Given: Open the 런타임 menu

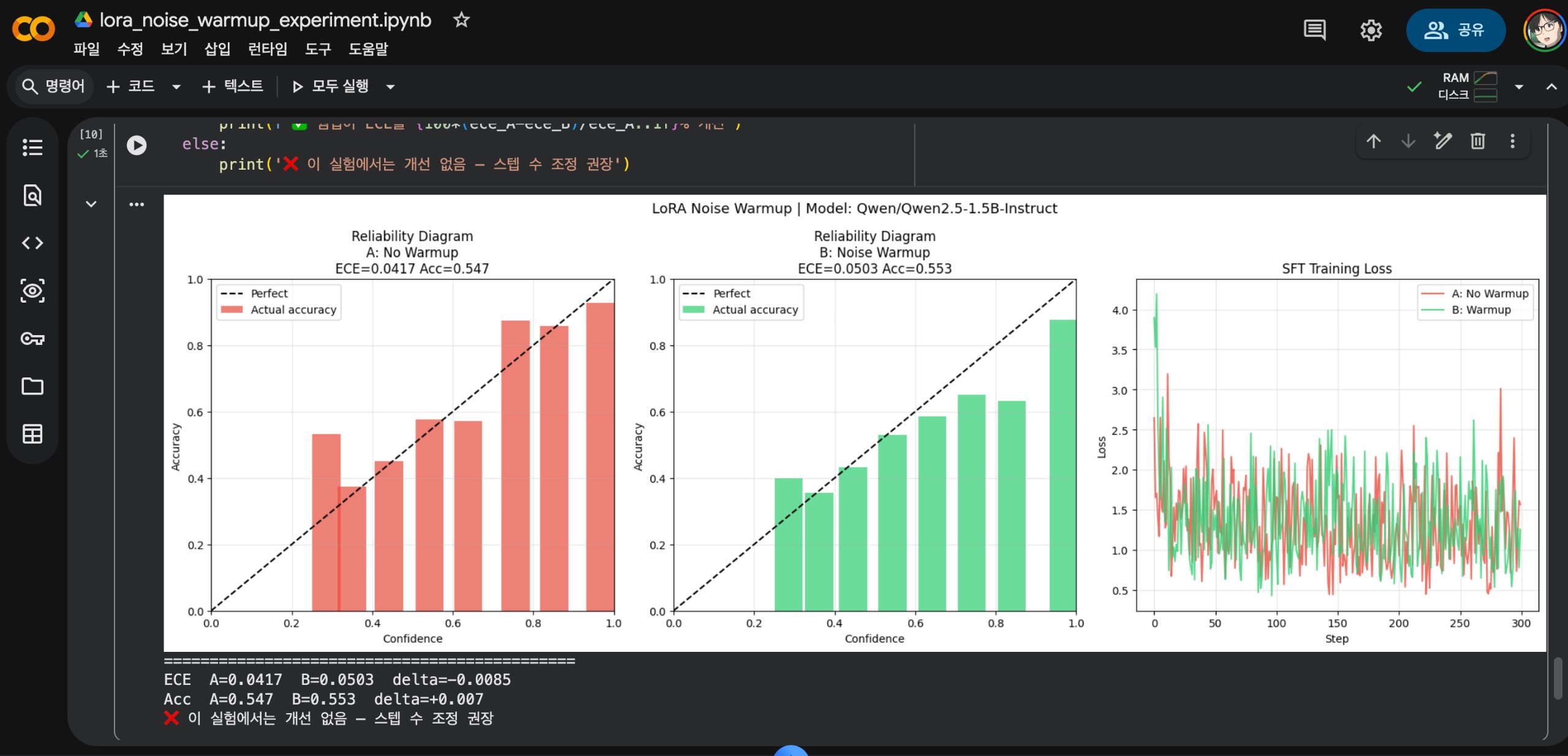Looking at the screenshot, I should click(268, 49).
